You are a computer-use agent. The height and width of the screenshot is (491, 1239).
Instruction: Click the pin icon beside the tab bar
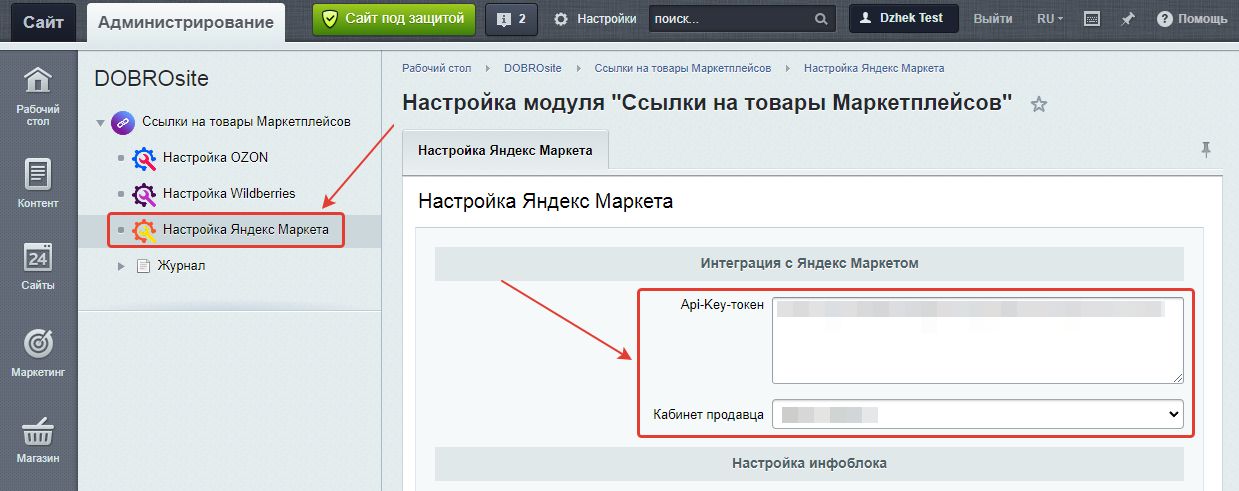point(1206,149)
